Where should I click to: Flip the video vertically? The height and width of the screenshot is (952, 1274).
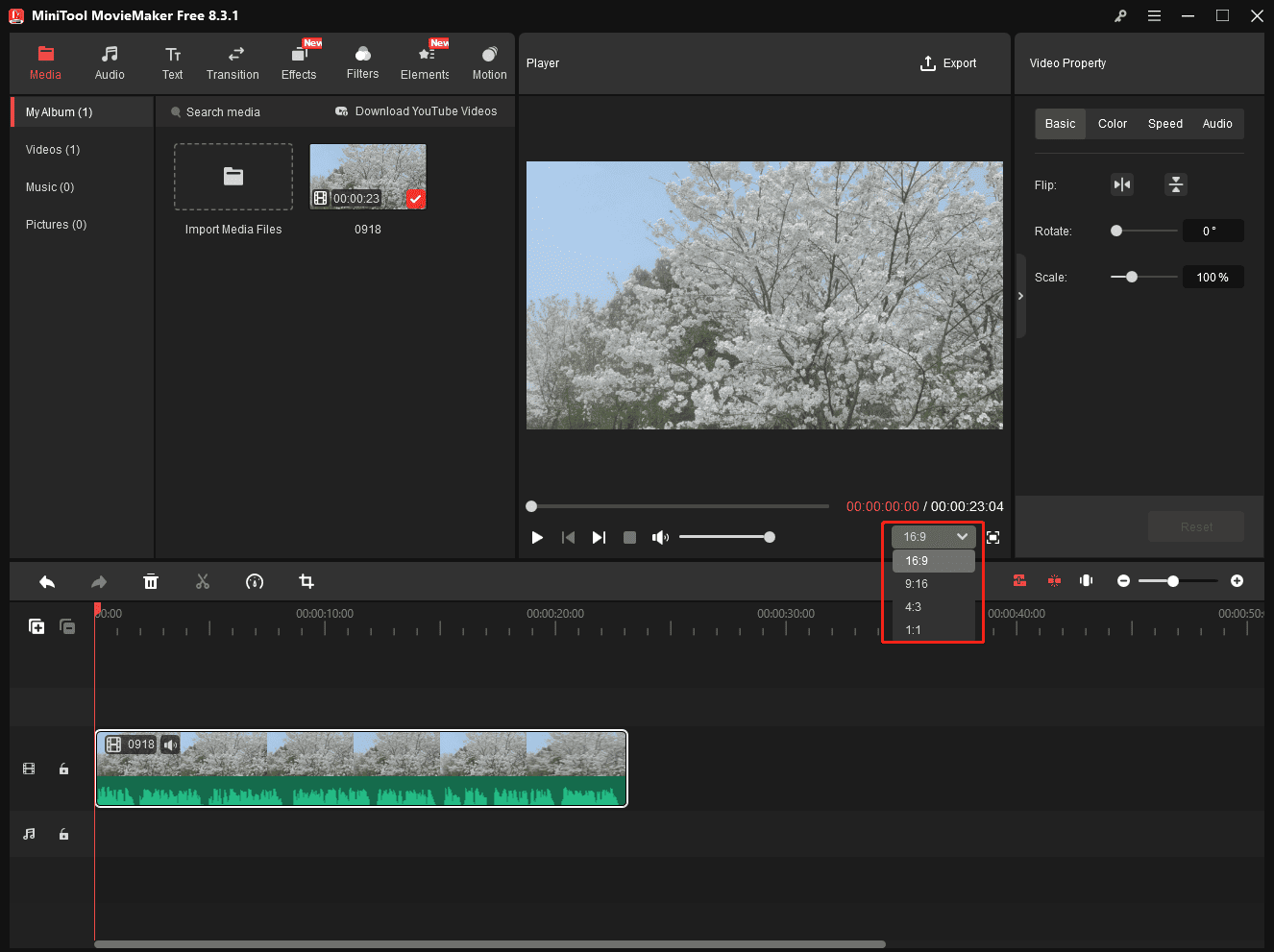pos(1175,184)
